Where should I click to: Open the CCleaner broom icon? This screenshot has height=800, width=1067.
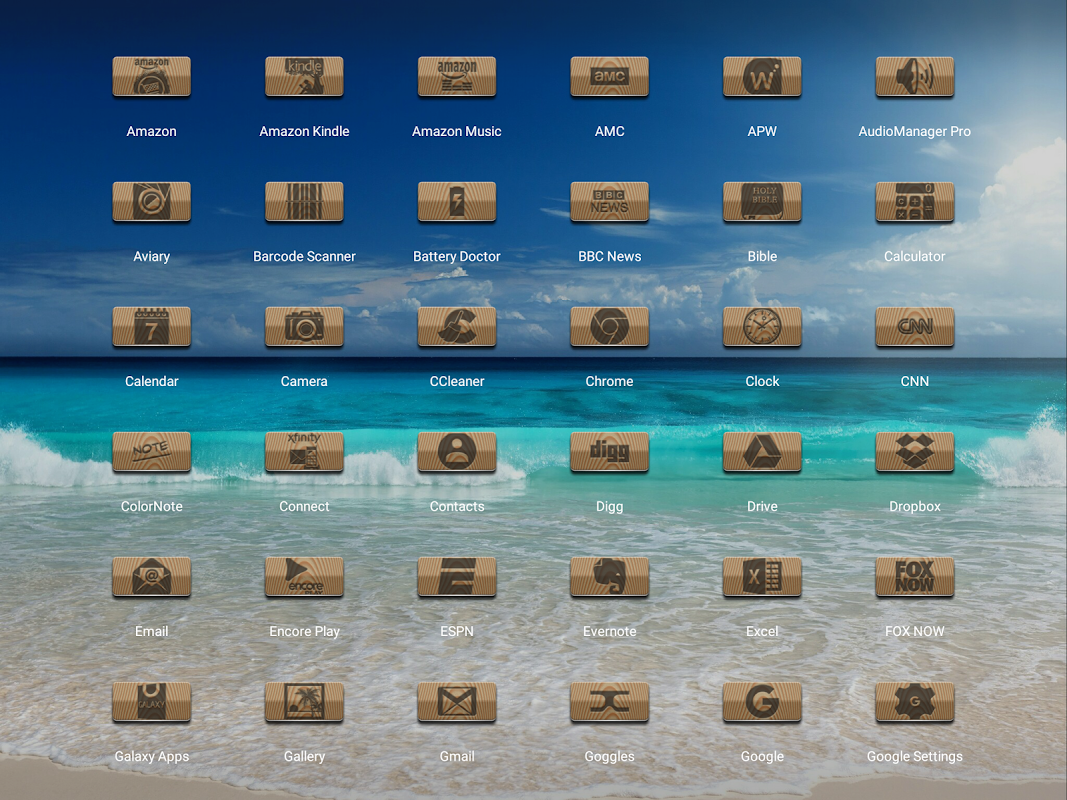457,327
